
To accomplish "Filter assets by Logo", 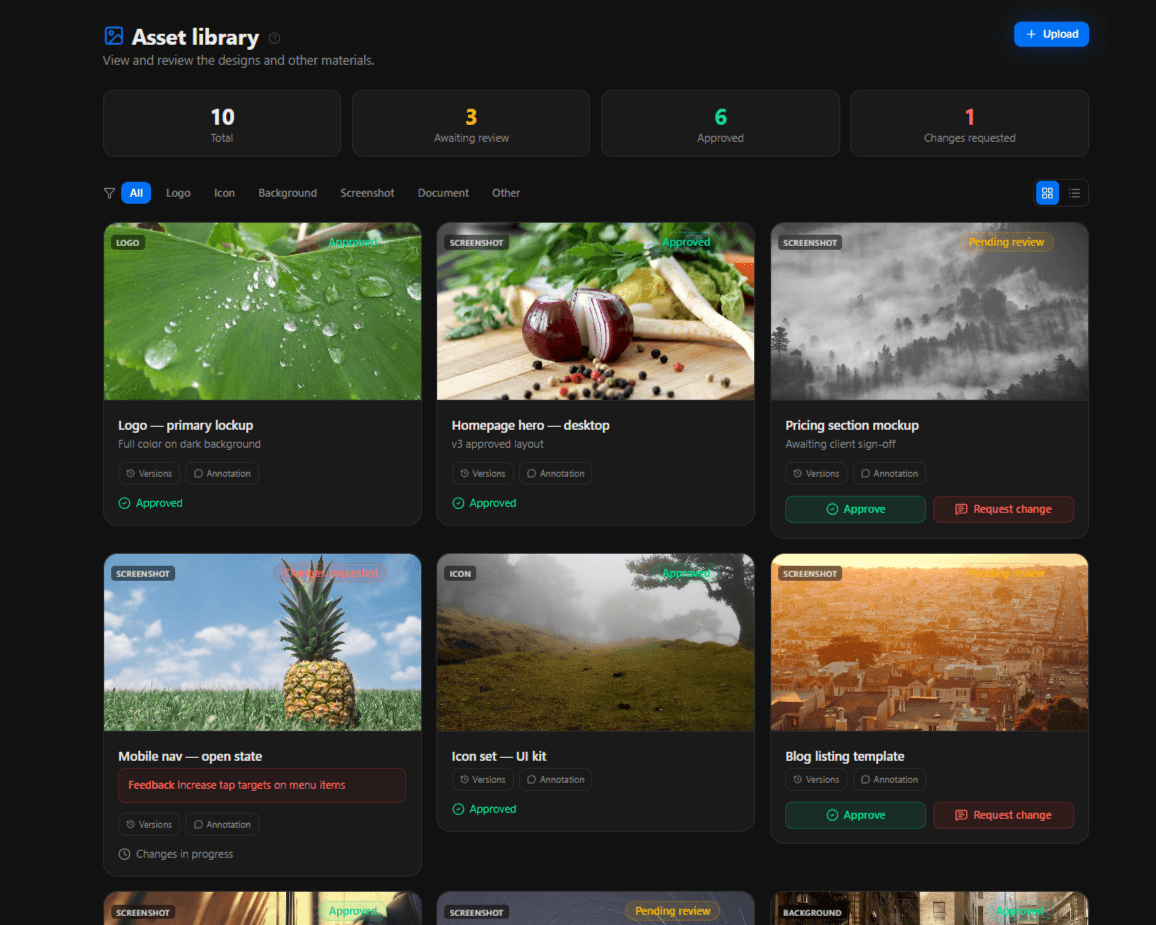I will (178, 193).
